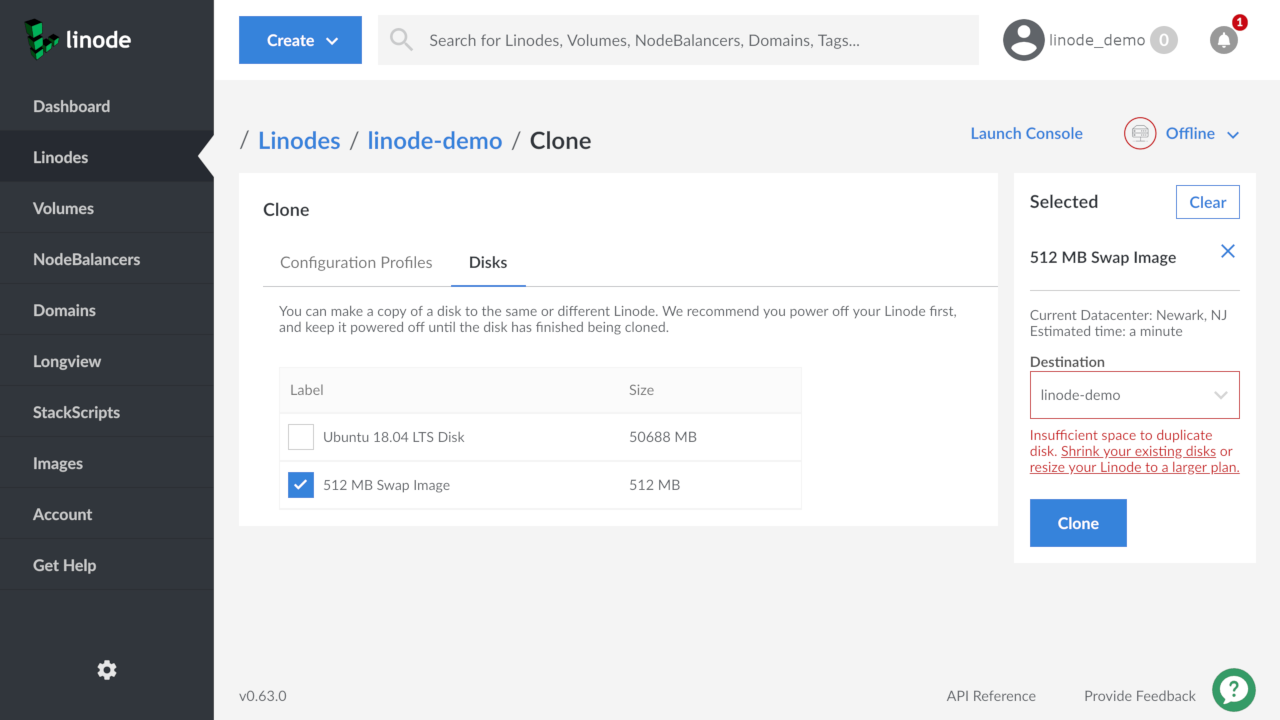The width and height of the screenshot is (1280, 720).
Task: Open the settings gear icon in sidebar
Action: (x=107, y=670)
